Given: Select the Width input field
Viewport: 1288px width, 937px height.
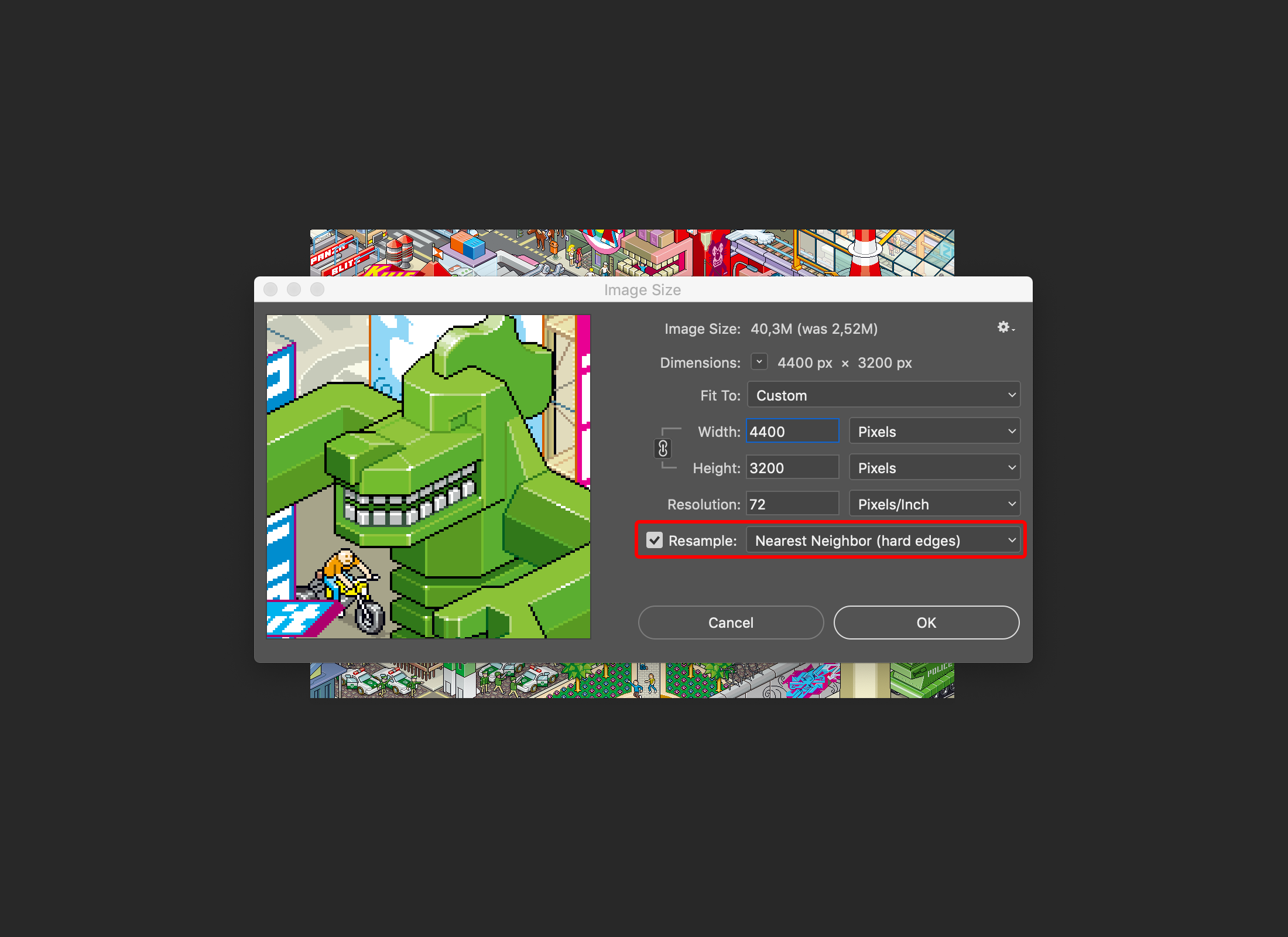Looking at the screenshot, I should [x=792, y=432].
